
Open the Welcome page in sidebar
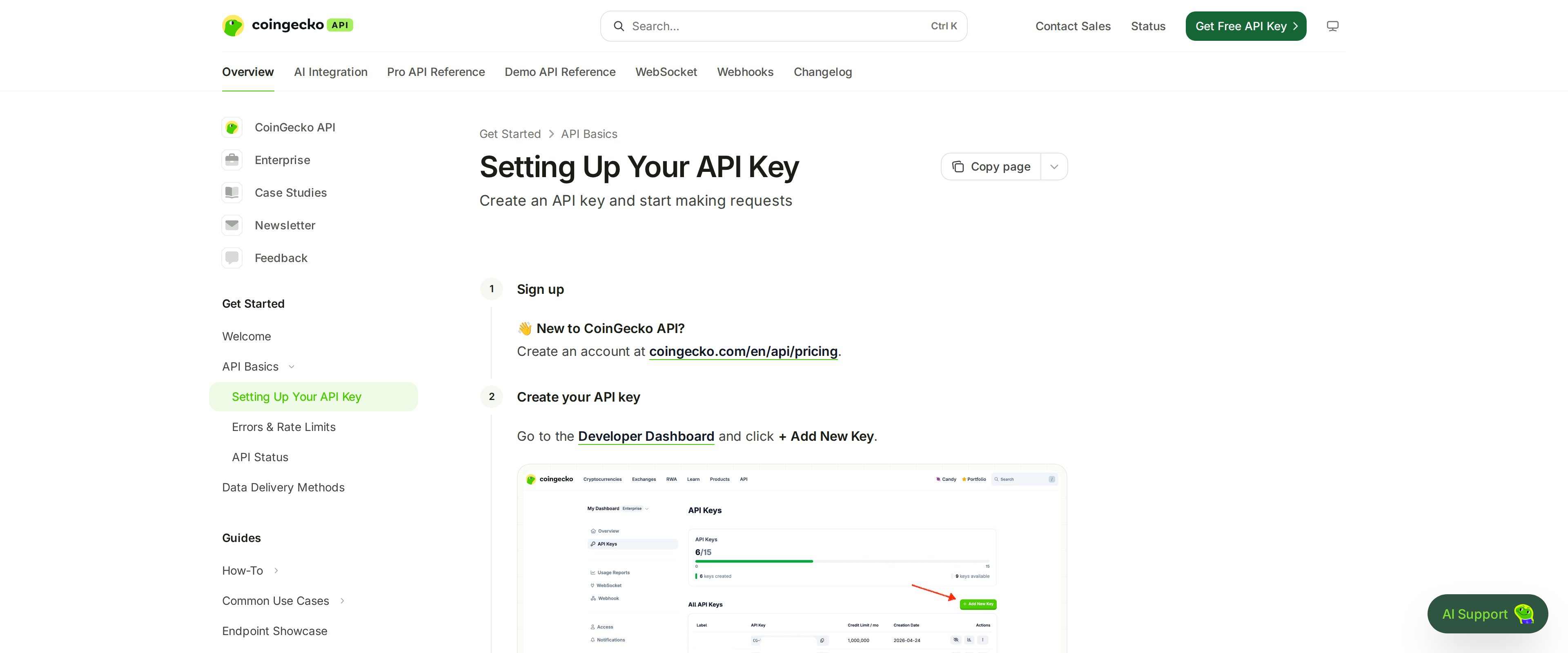click(247, 336)
